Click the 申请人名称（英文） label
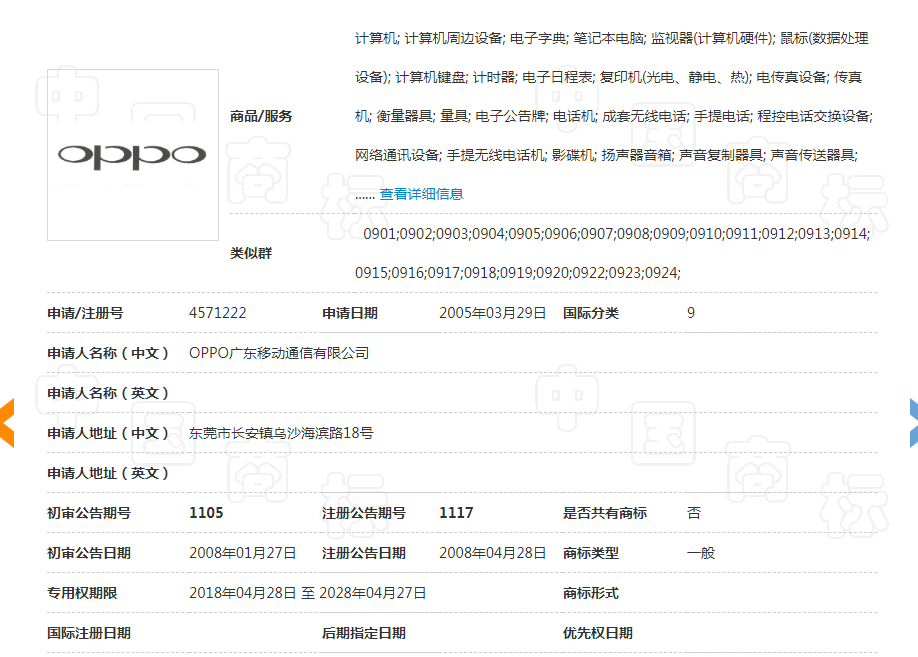The height and width of the screenshot is (657, 918). (108, 393)
